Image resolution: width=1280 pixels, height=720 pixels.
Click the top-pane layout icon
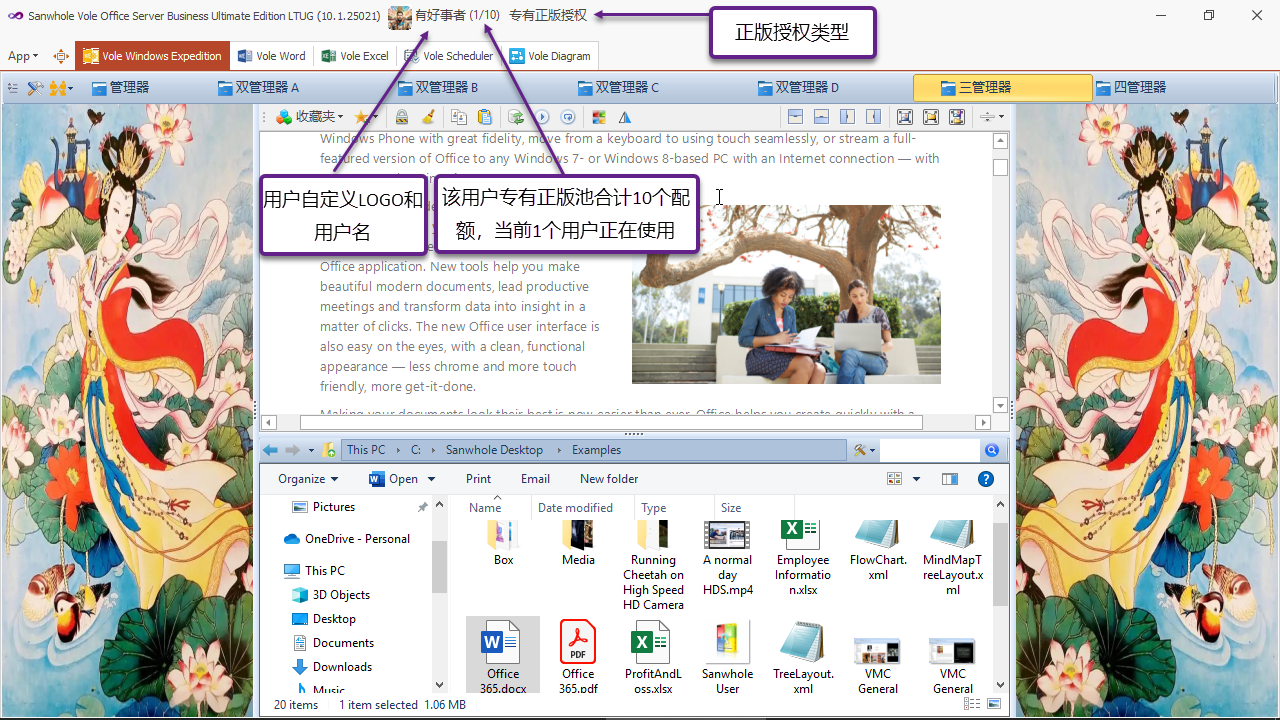[795, 117]
